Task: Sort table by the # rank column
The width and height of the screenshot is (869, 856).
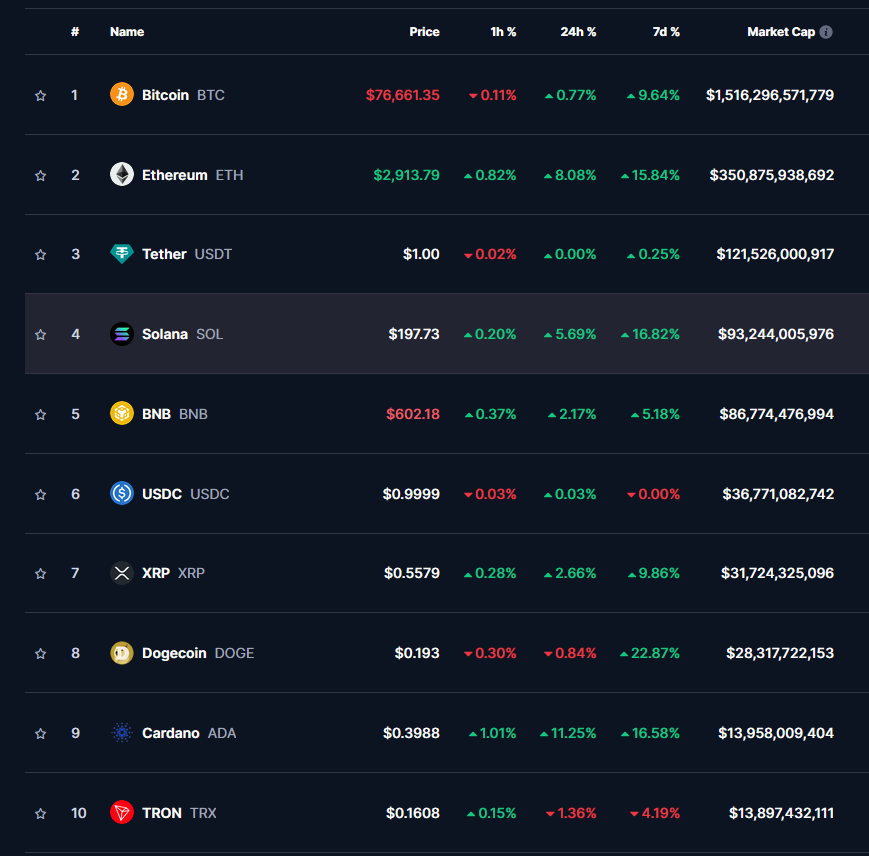Action: (75, 32)
